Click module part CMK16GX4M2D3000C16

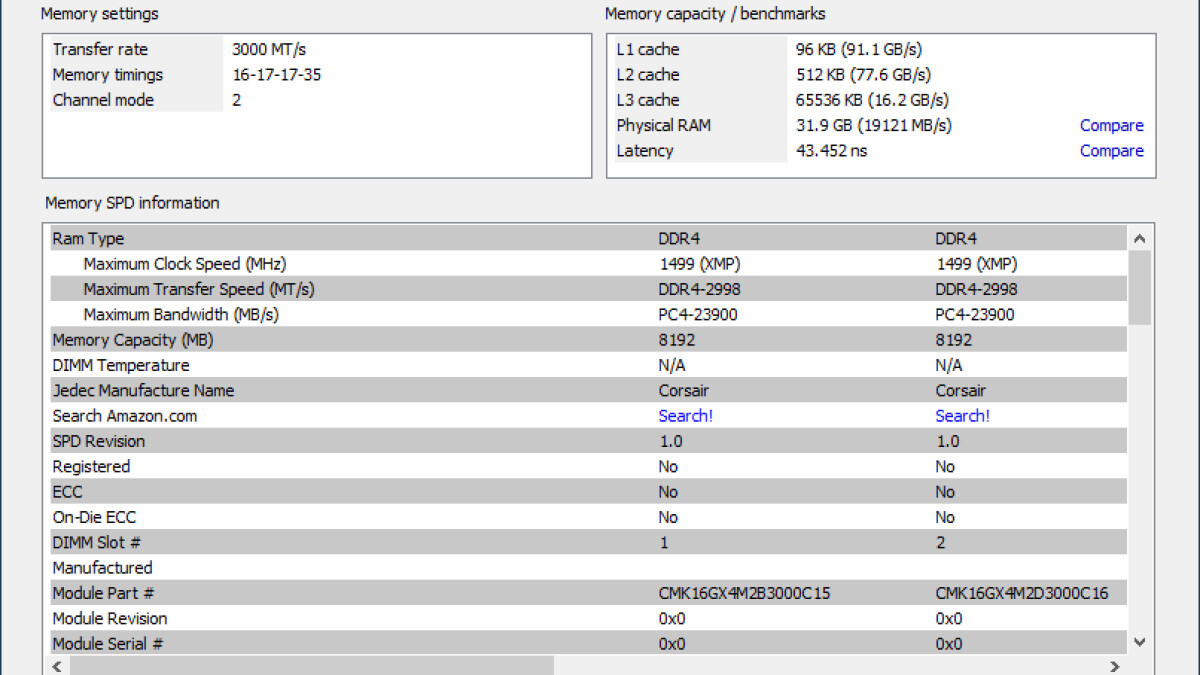point(1021,594)
